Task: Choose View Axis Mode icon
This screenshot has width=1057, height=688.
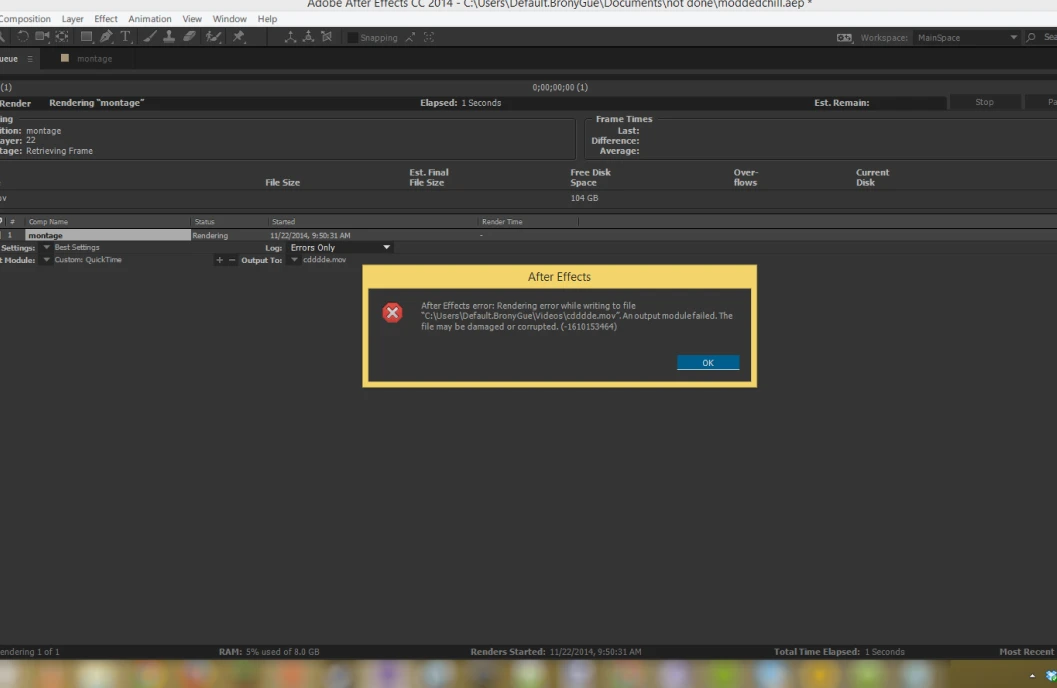Action: pos(327,37)
